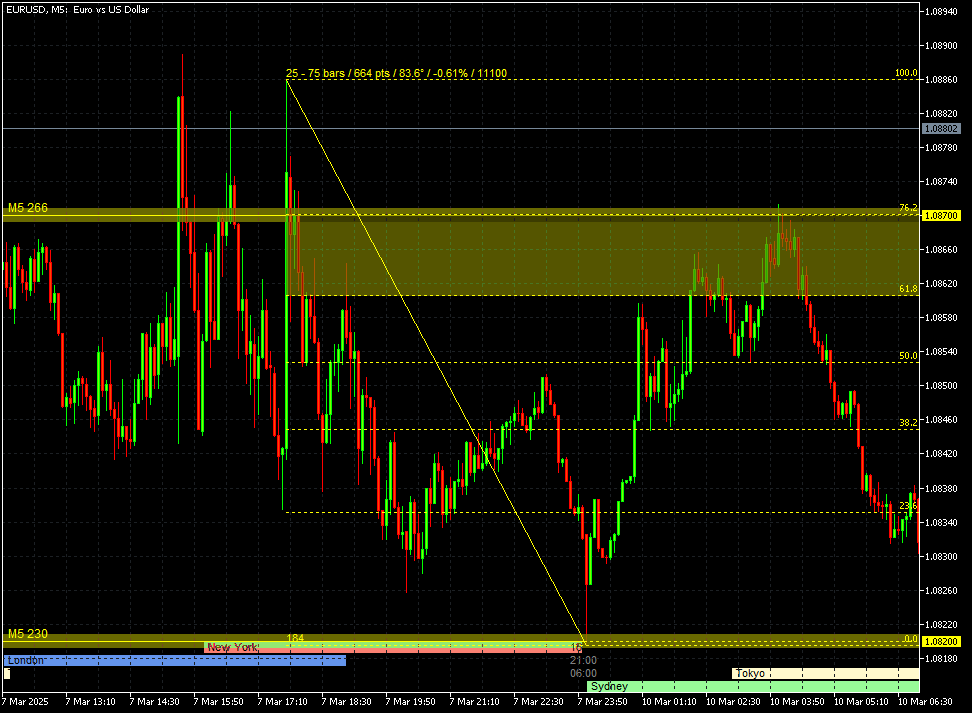Click '7 Mar 18:30' on the time axis

(x=347, y=702)
